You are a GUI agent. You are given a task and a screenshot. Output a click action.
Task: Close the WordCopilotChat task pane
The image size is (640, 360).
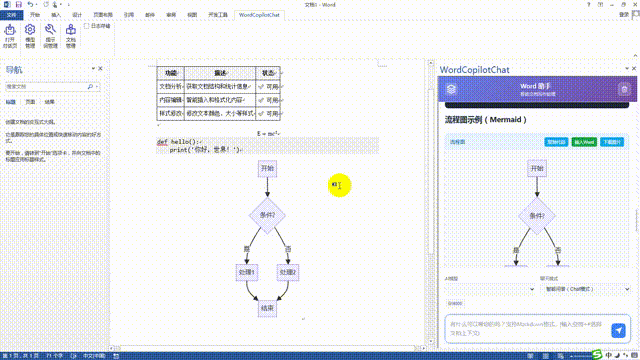coord(634,69)
